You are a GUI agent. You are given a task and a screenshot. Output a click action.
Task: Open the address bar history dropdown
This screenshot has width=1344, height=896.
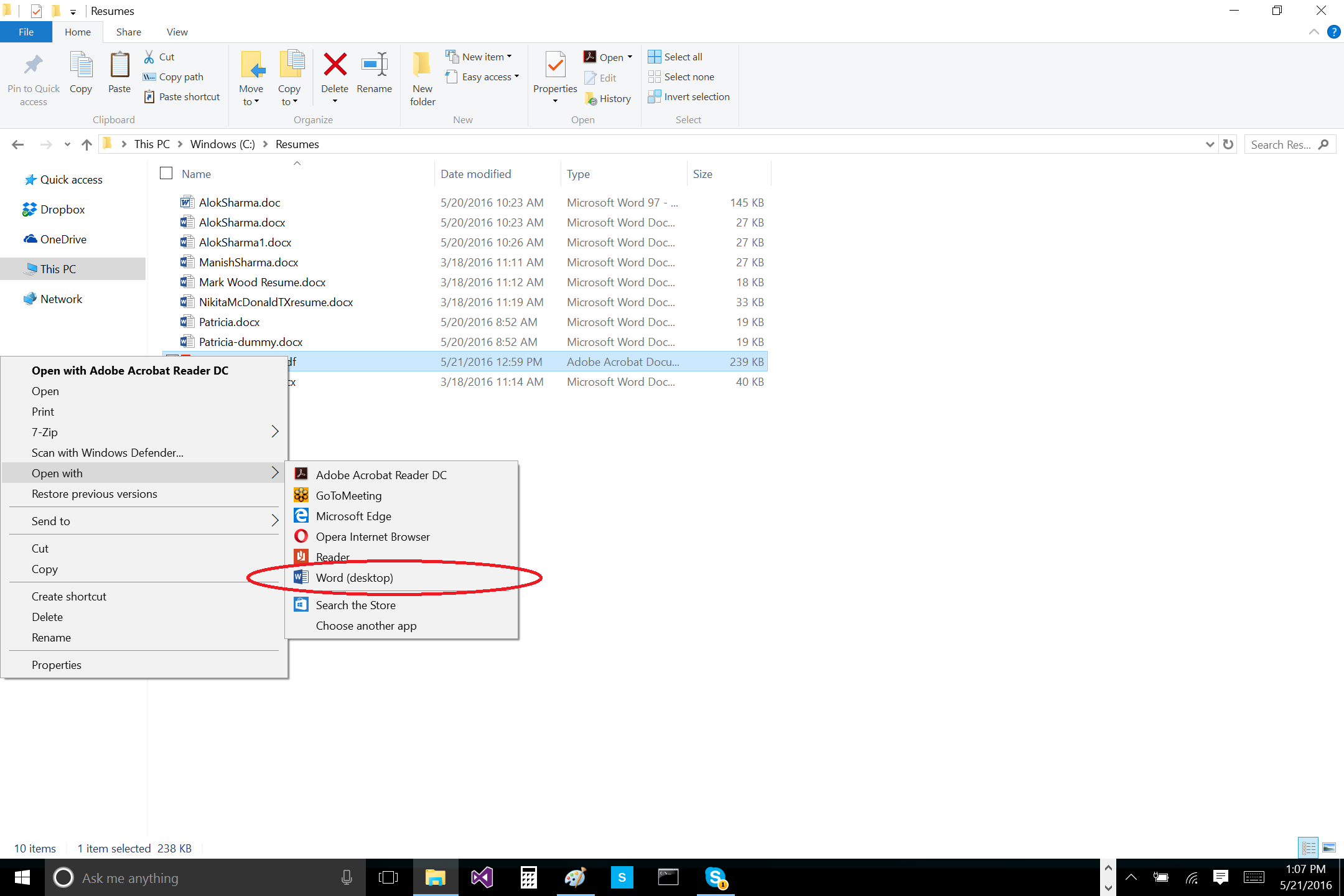[1210, 144]
